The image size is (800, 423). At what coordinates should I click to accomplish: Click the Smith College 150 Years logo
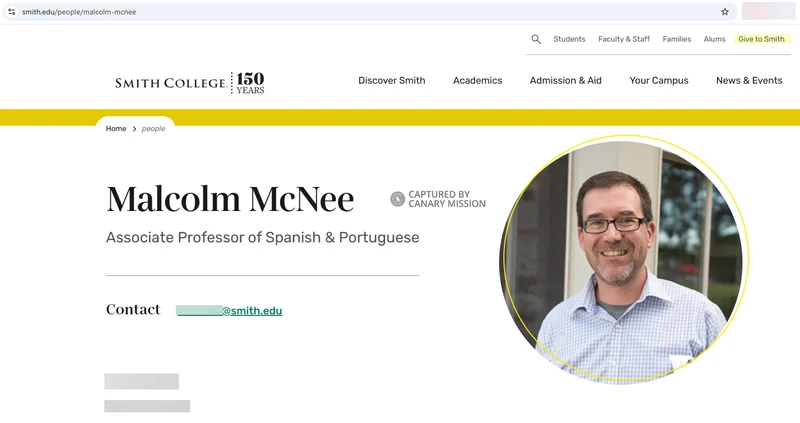pos(190,83)
